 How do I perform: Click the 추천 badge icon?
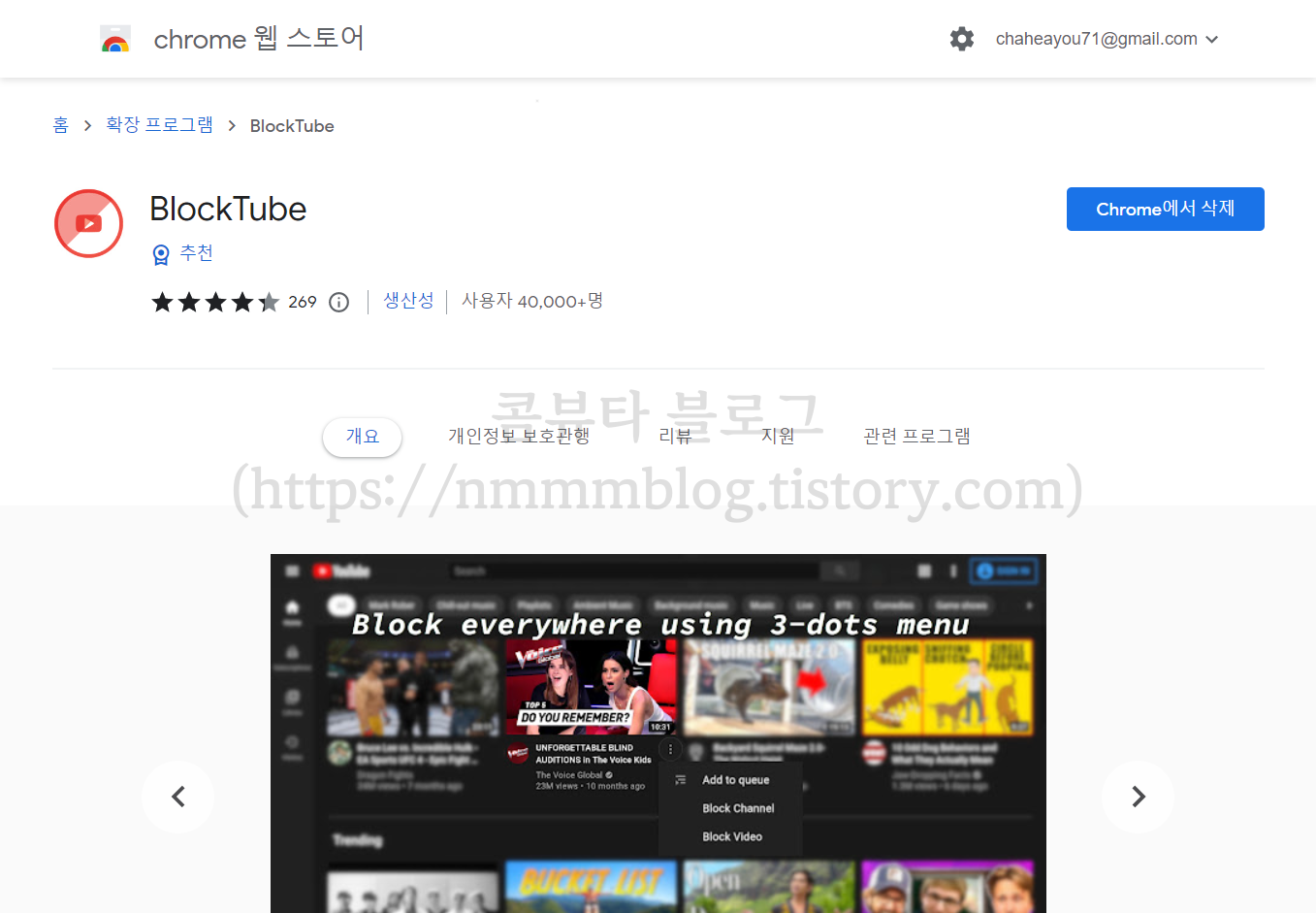pyautogui.click(x=161, y=254)
